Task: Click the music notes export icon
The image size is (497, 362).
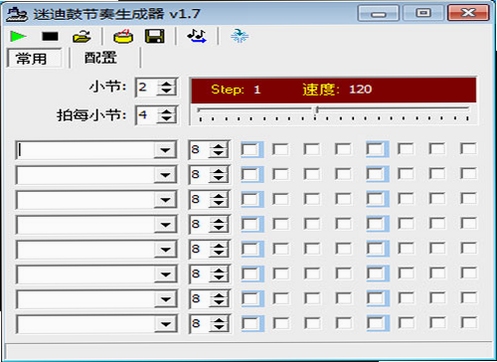Action: click(x=197, y=36)
